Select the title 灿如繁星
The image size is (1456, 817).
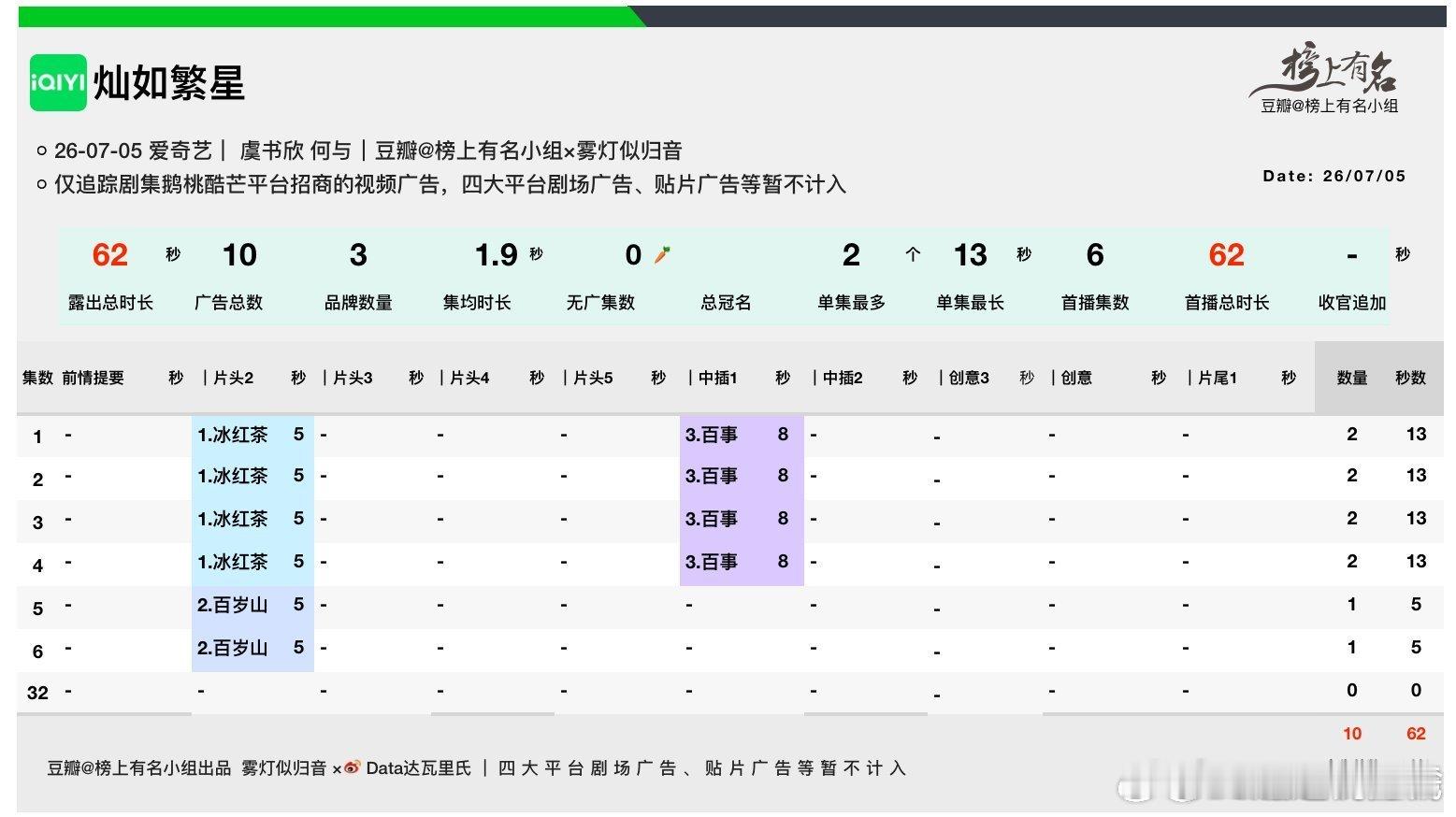(169, 83)
